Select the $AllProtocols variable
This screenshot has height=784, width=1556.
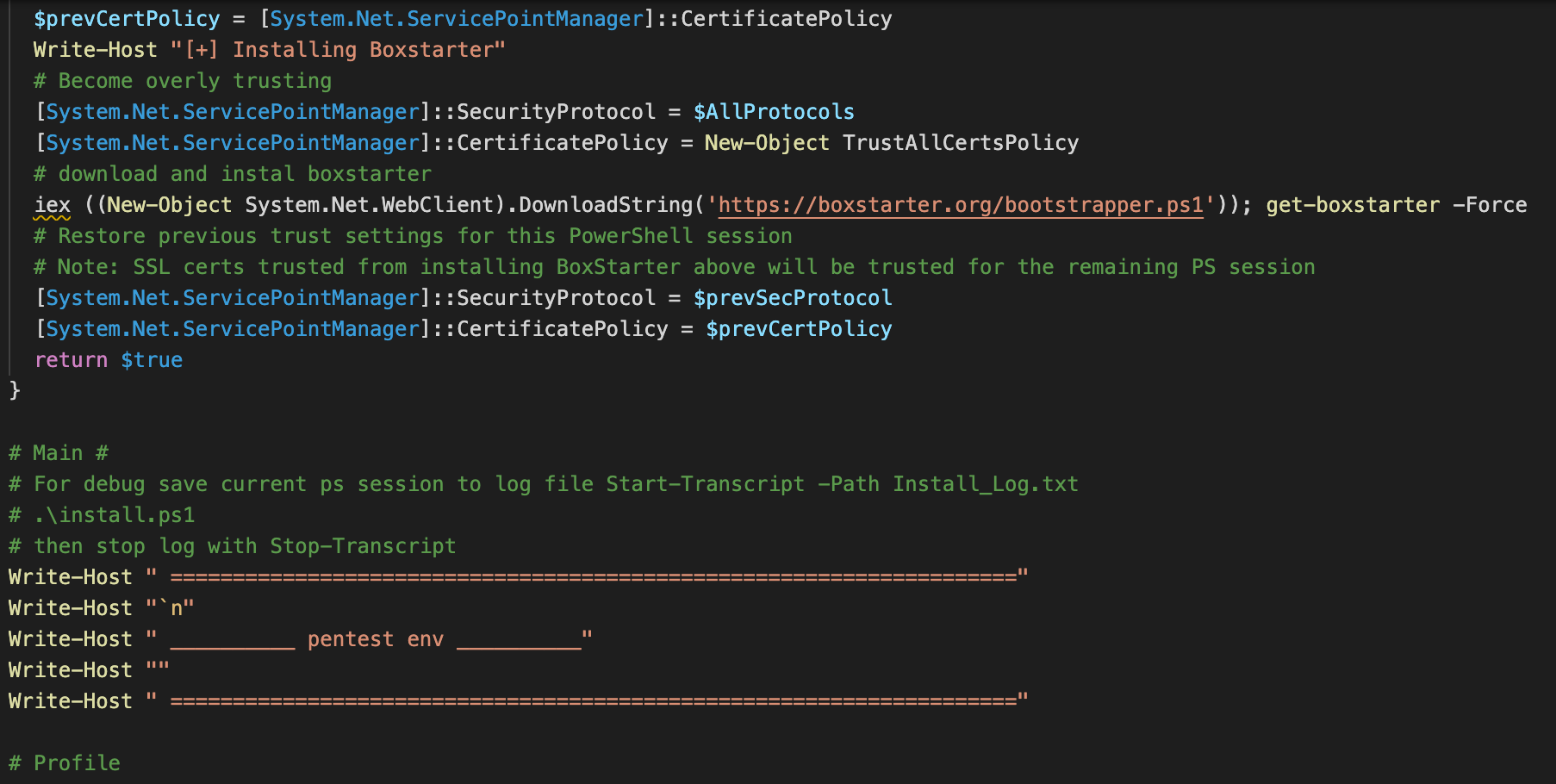point(774,112)
